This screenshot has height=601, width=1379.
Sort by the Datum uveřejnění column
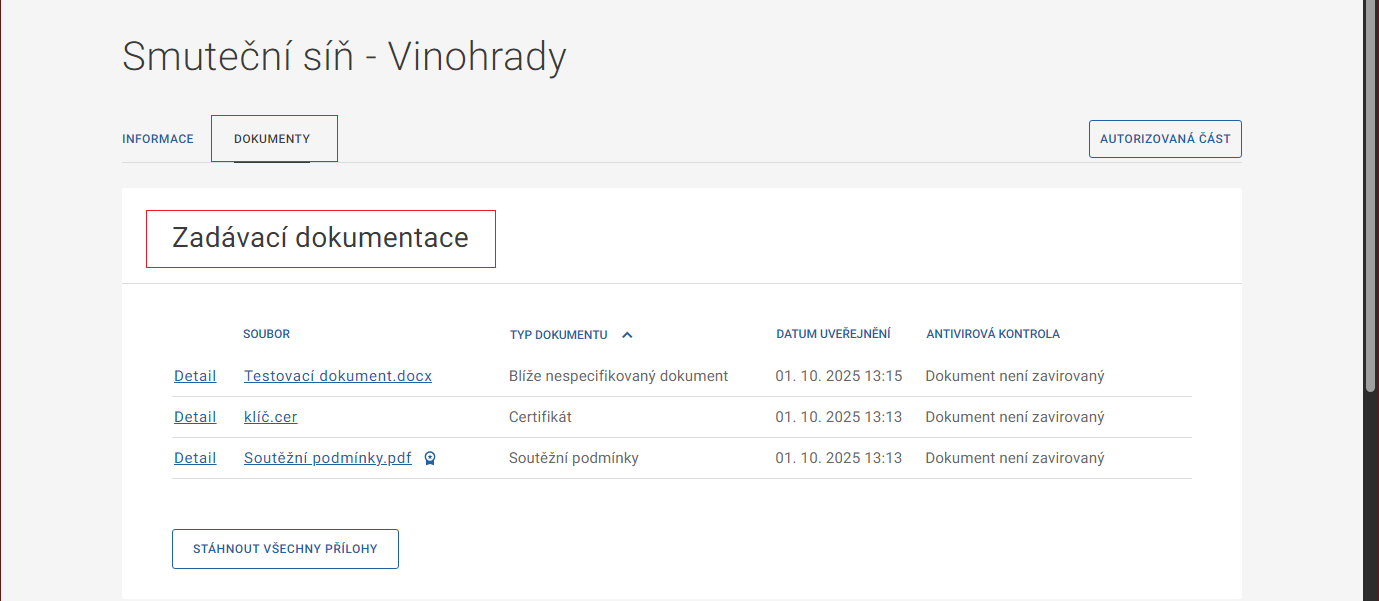(833, 334)
